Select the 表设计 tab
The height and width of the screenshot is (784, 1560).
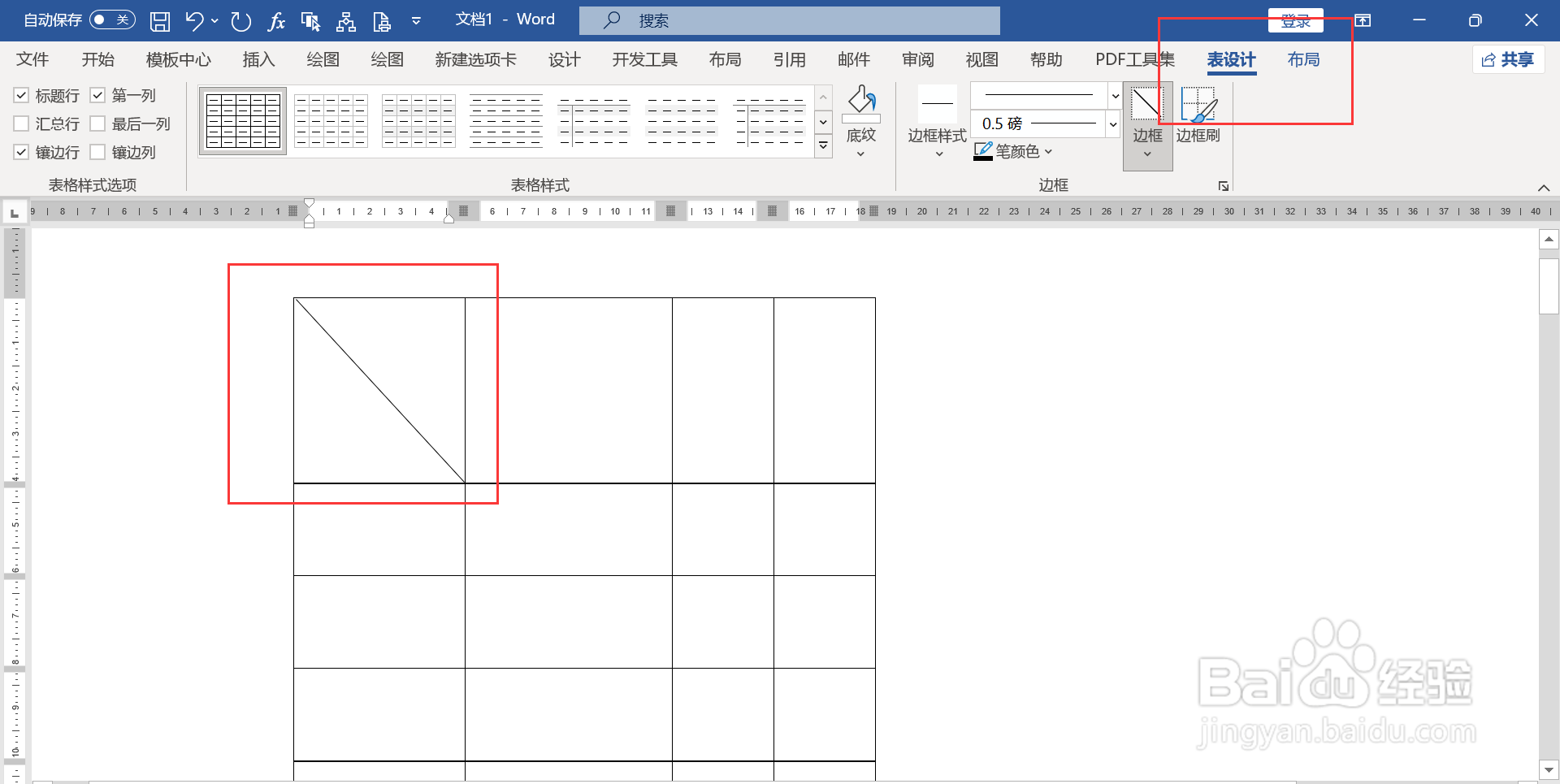[1231, 59]
